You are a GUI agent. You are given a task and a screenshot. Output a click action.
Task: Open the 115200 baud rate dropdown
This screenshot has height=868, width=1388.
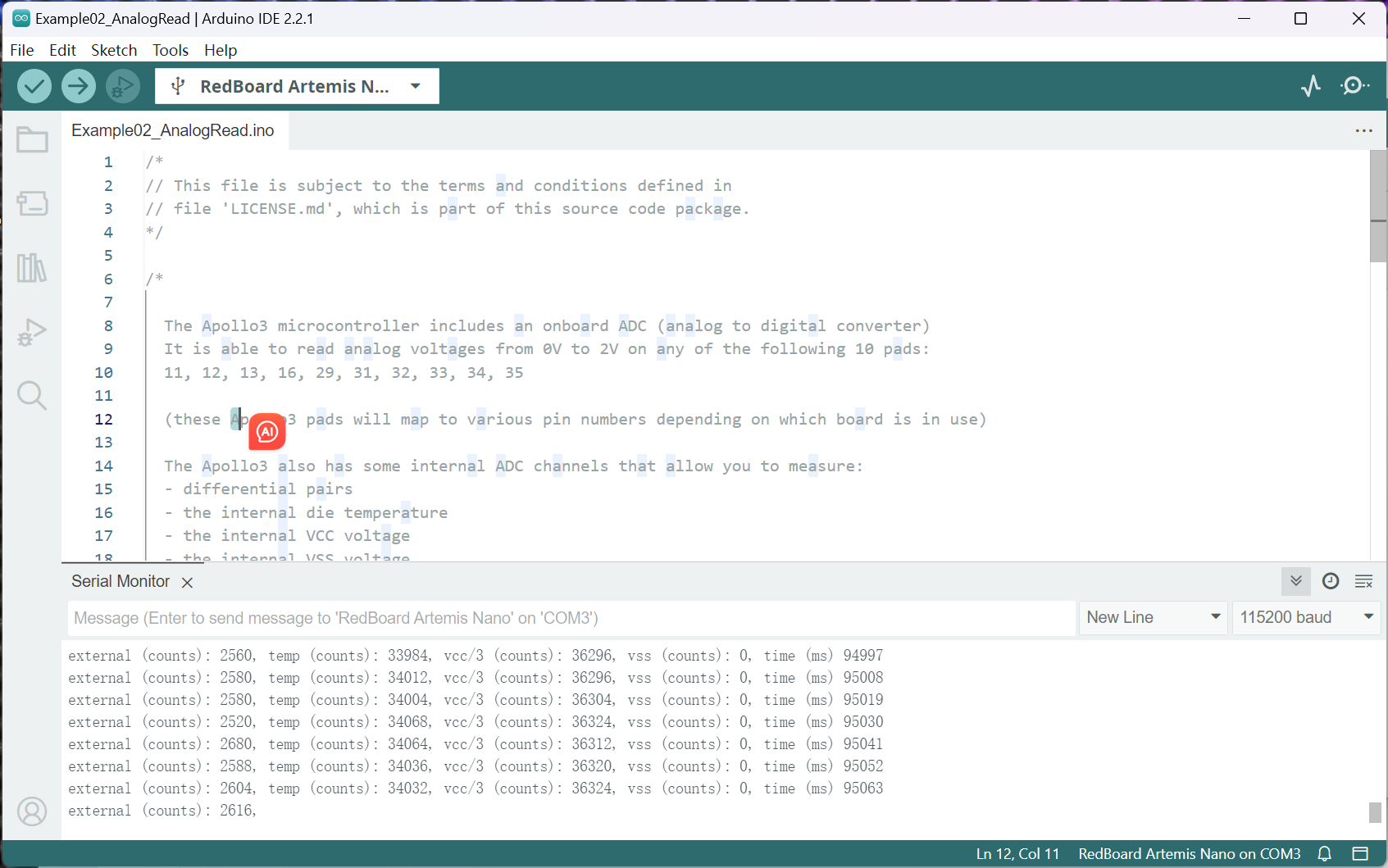click(x=1306, y=617)
